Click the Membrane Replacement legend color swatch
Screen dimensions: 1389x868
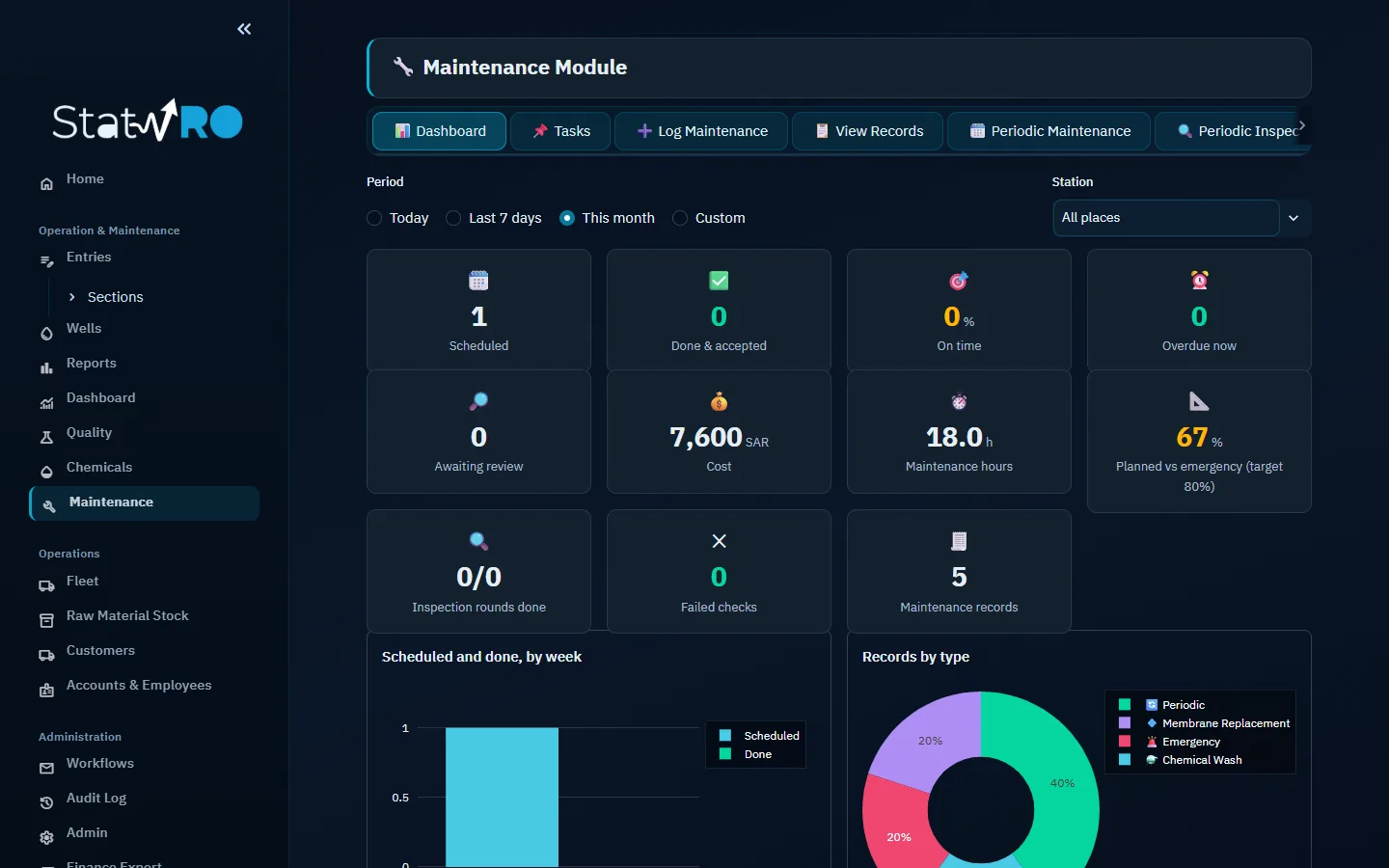(1125, 723)
